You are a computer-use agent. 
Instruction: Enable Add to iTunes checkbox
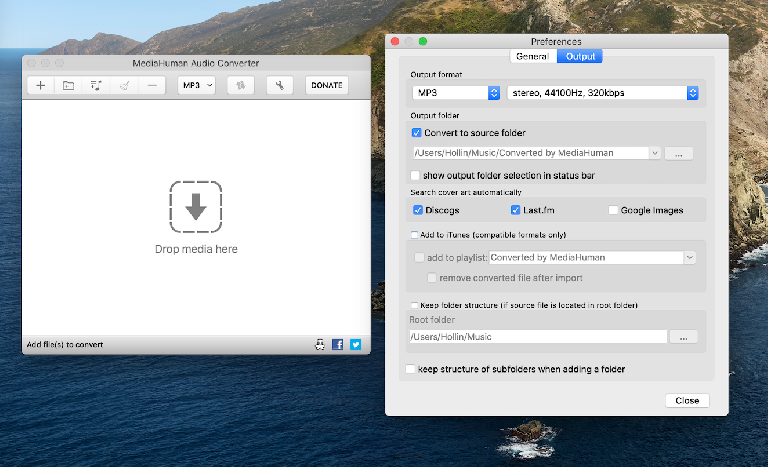click(x=414, y=235)
